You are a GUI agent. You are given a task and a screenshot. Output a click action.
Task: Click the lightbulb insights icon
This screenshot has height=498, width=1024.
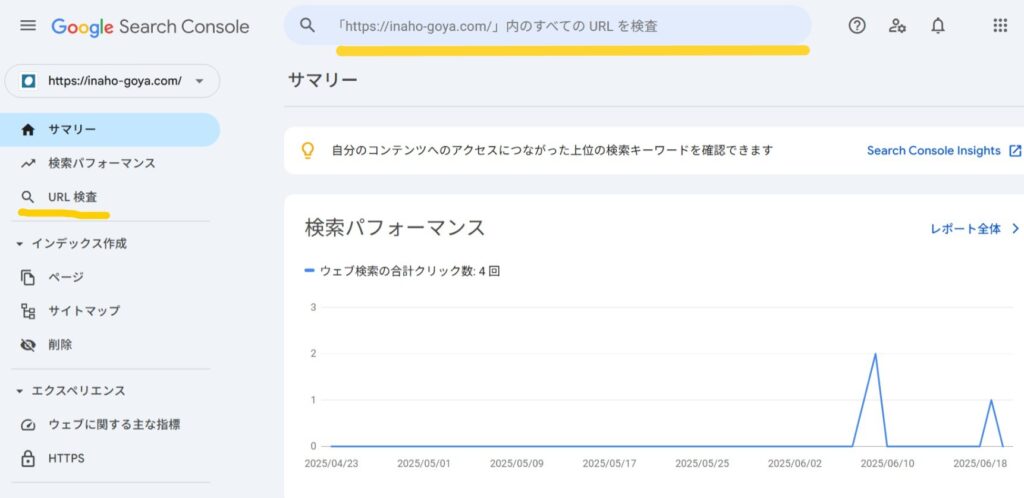coord(308,151)
